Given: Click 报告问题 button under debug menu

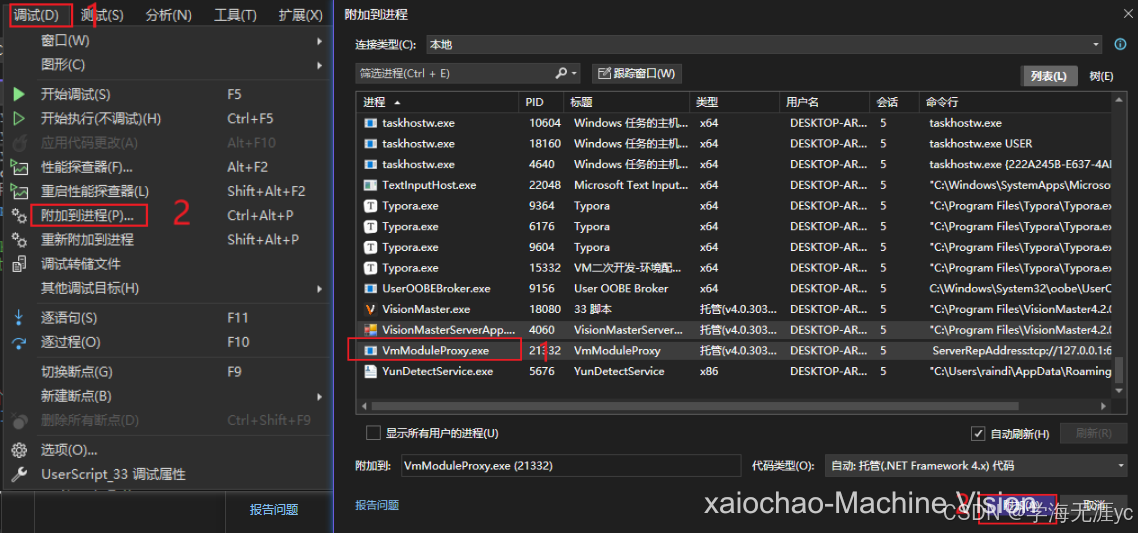Looking at the screenshot, I should tap(274, 510).
